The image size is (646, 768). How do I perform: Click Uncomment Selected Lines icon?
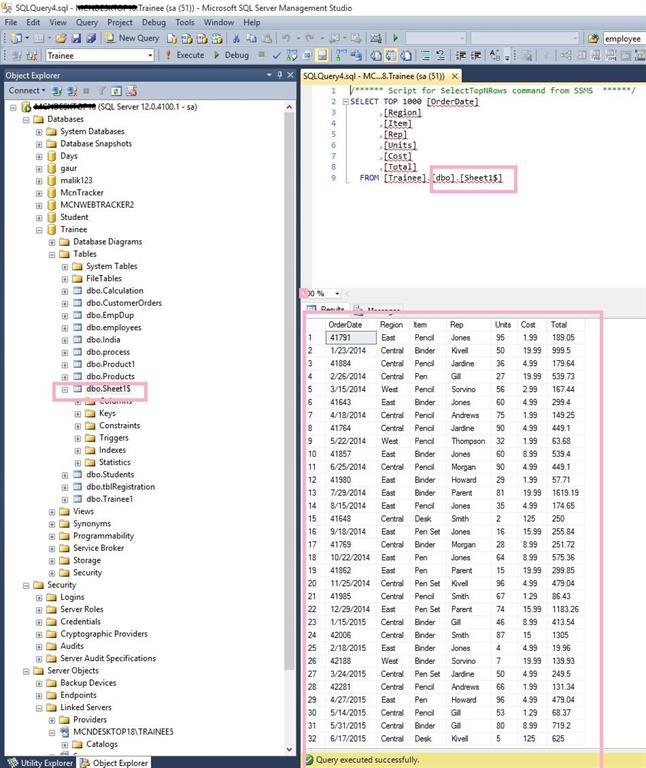pos(440,55)
